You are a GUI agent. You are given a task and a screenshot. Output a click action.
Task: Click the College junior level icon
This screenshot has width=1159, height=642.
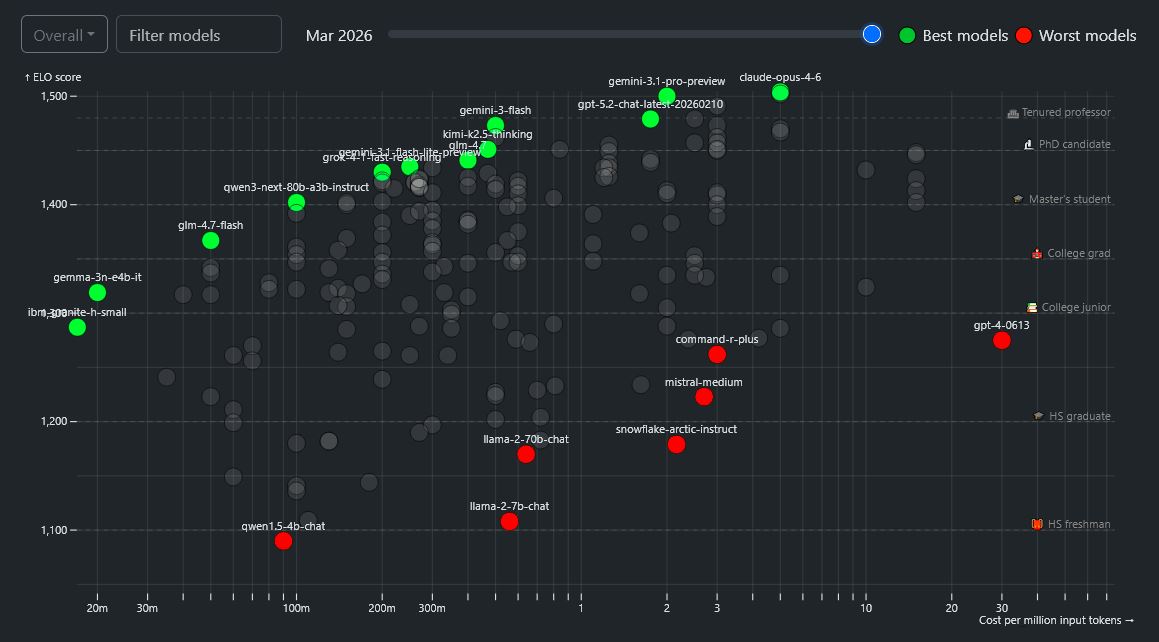point(1032,307)
